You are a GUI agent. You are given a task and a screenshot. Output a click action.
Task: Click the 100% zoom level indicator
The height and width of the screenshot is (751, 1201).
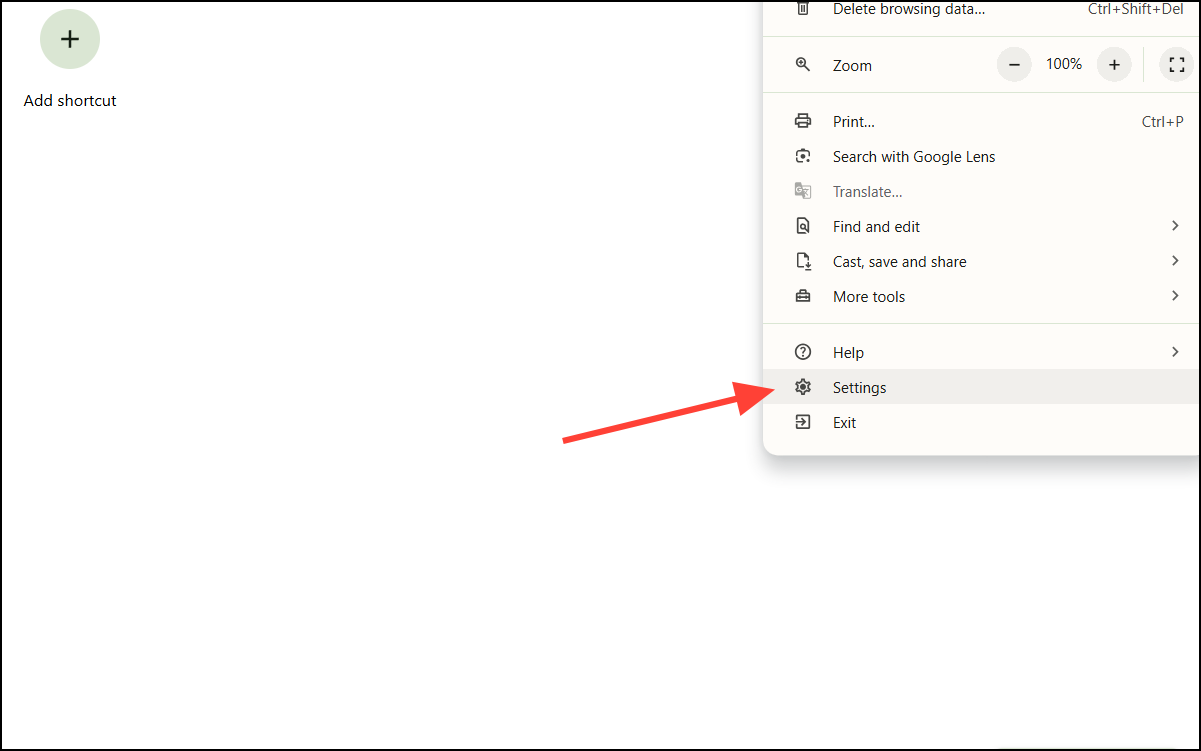[1063, 64]
